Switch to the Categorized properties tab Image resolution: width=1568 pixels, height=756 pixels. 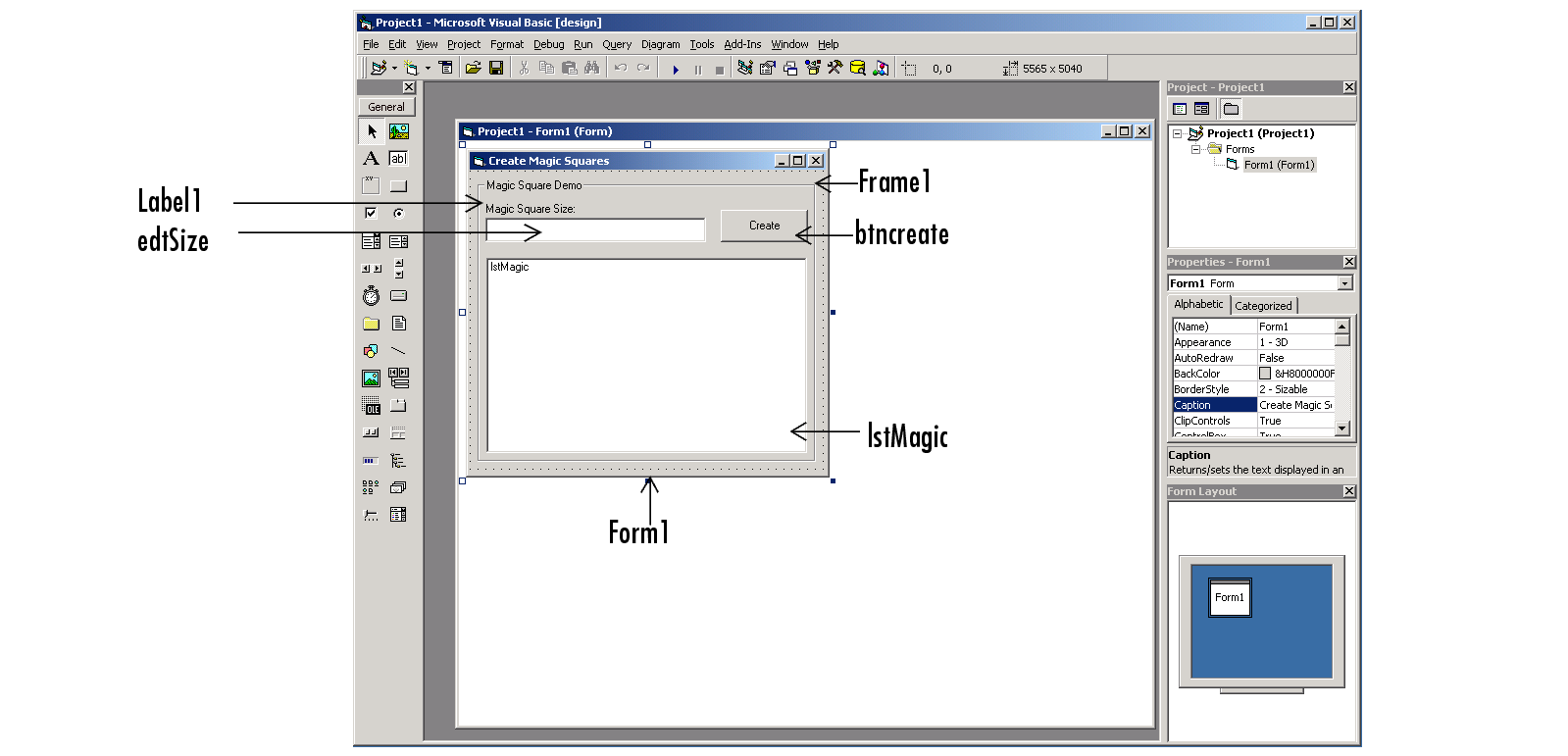click(1263, 306)
